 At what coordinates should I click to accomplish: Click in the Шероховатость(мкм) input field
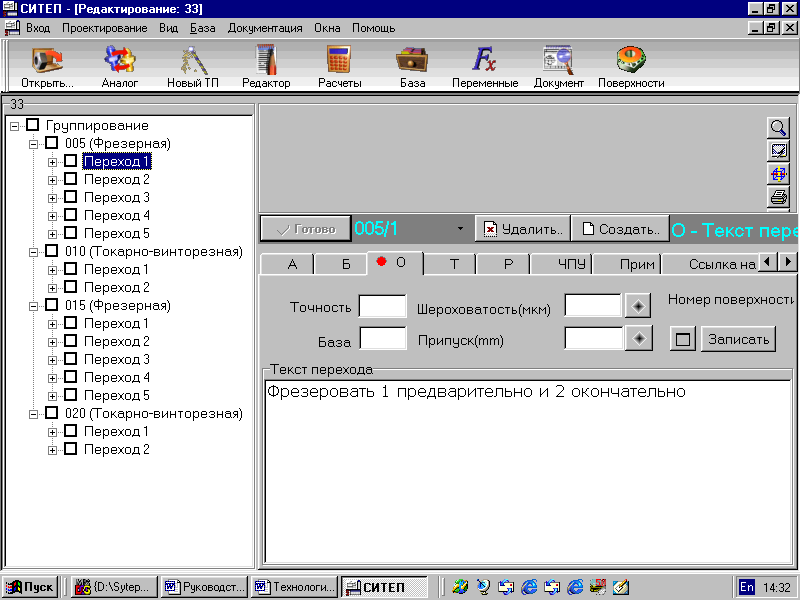593,306
